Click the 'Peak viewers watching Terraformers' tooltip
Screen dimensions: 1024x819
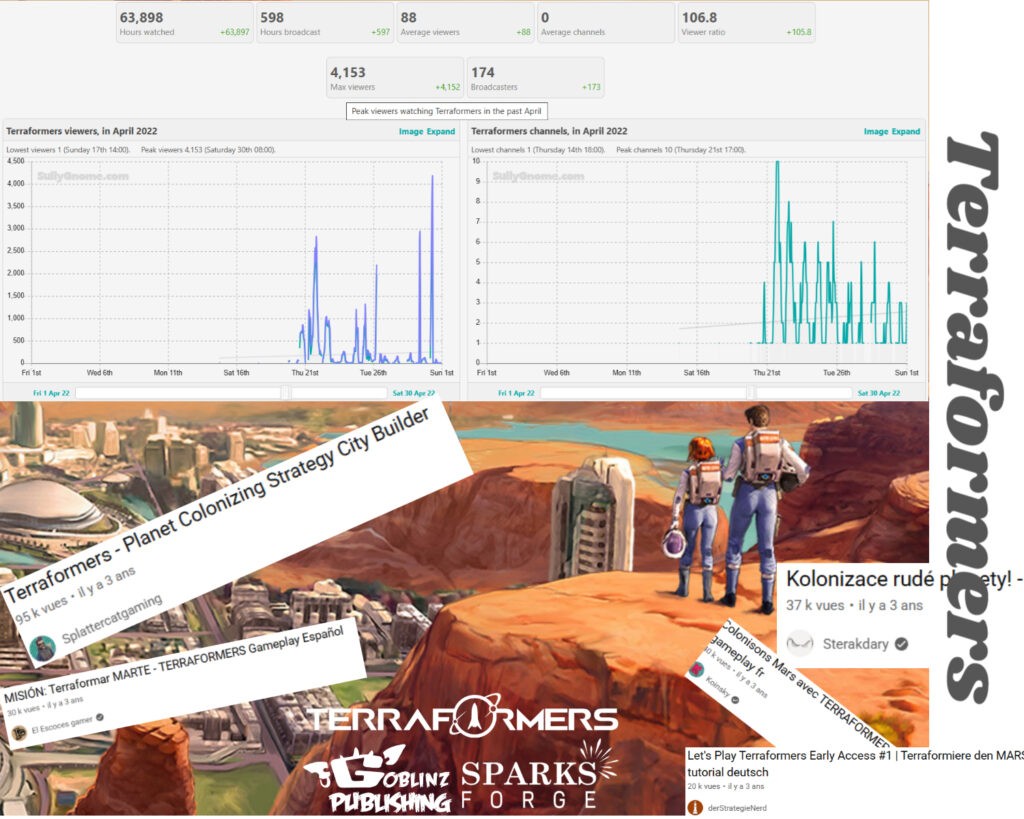pos(447,111)
